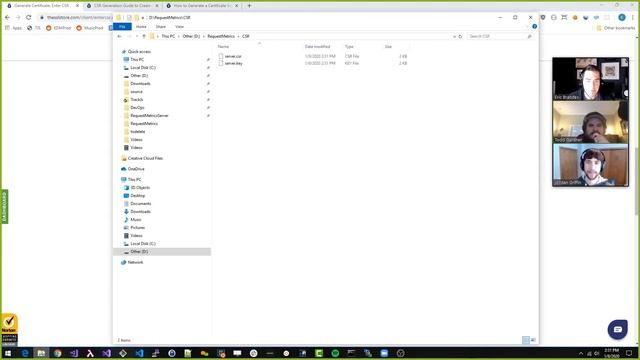Open the source folder in Quick access
This screenshot has height=360, width=640.
136,92
